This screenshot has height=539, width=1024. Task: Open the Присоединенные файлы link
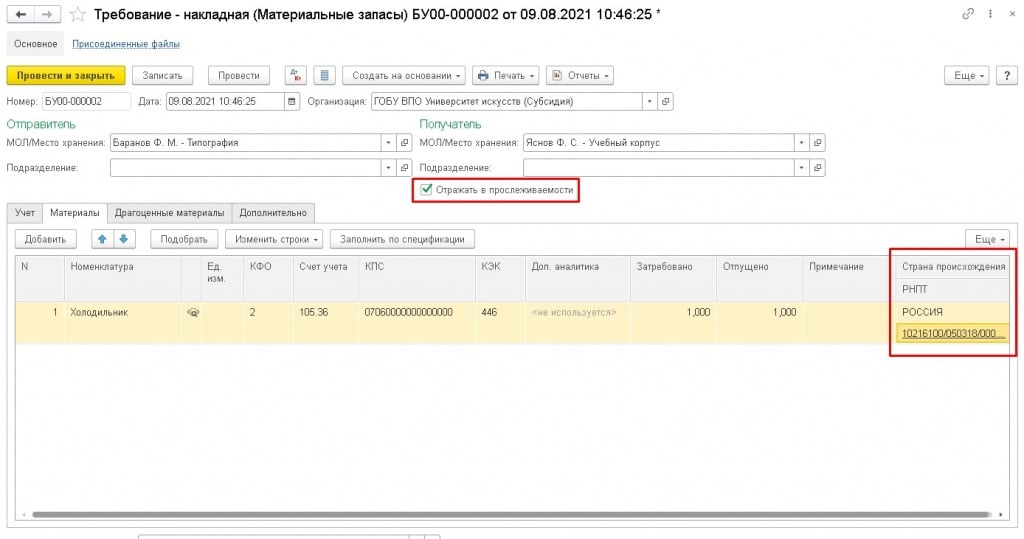coord(125,44)
